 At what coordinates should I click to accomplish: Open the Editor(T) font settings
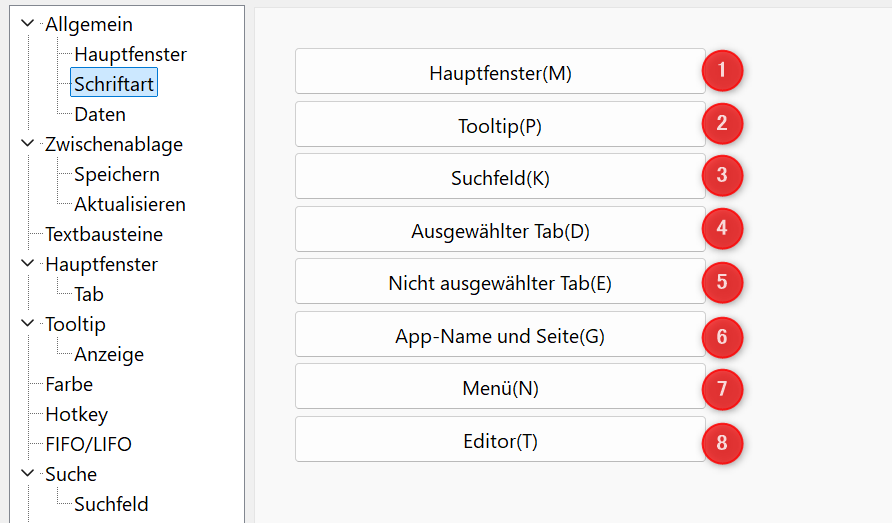(500, 440)
